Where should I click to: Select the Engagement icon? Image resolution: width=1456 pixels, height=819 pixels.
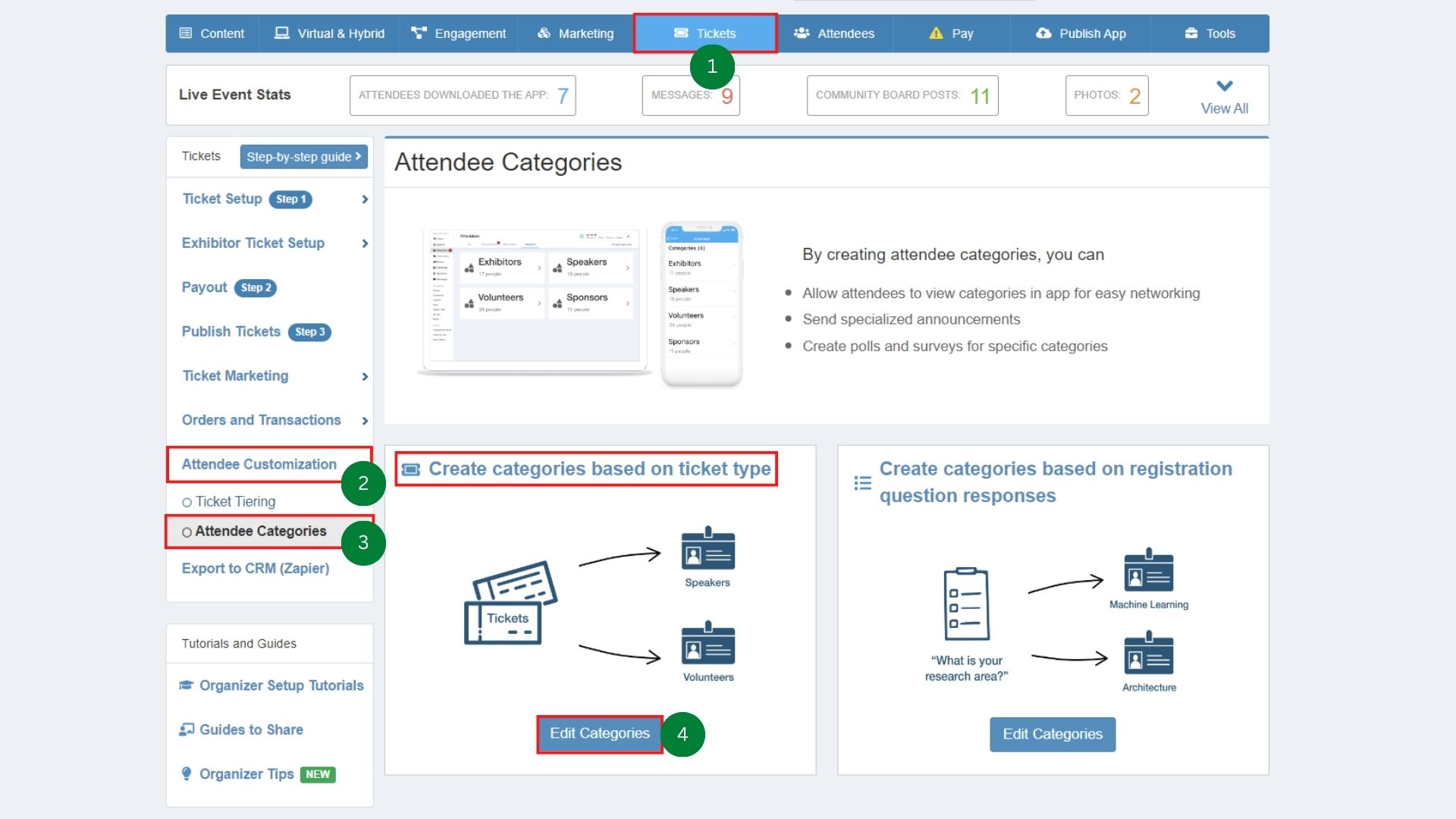(x=419, y=33)
